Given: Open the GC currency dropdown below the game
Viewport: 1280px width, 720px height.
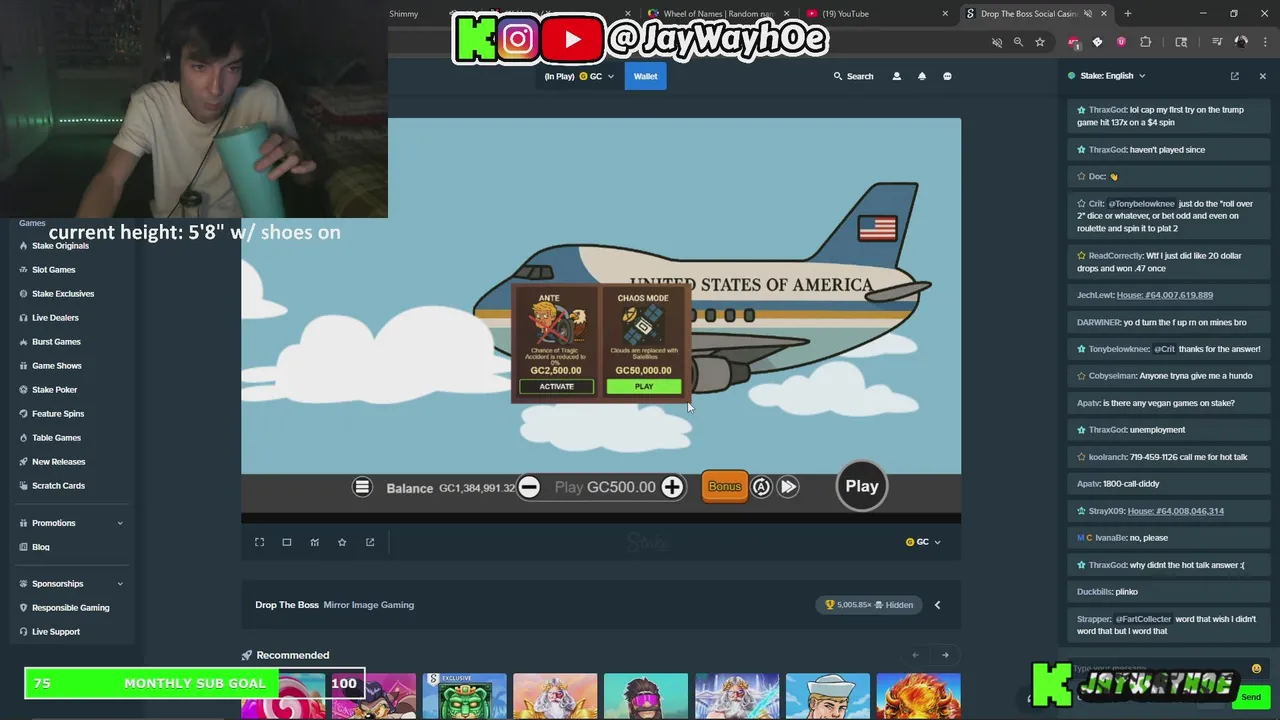Looking at the screenshot, I should pyautogui.click(x=923, y=542).
